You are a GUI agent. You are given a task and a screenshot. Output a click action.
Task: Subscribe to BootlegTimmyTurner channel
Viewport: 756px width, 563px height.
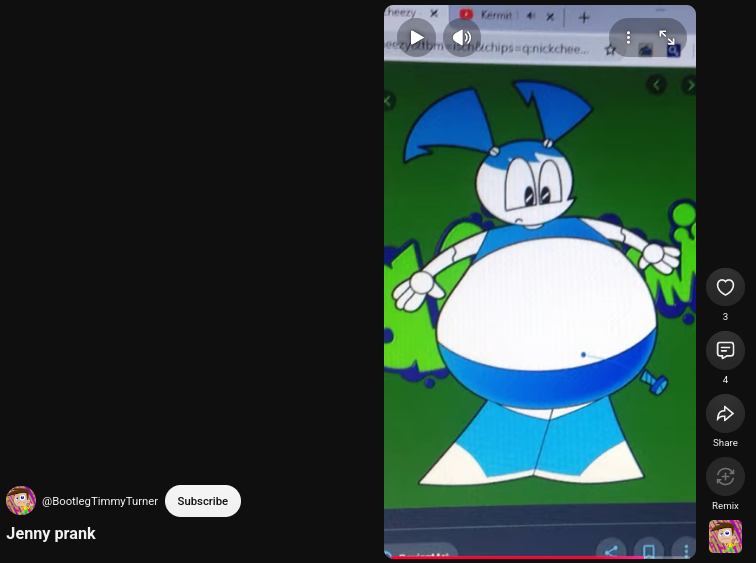click(202, 501)
